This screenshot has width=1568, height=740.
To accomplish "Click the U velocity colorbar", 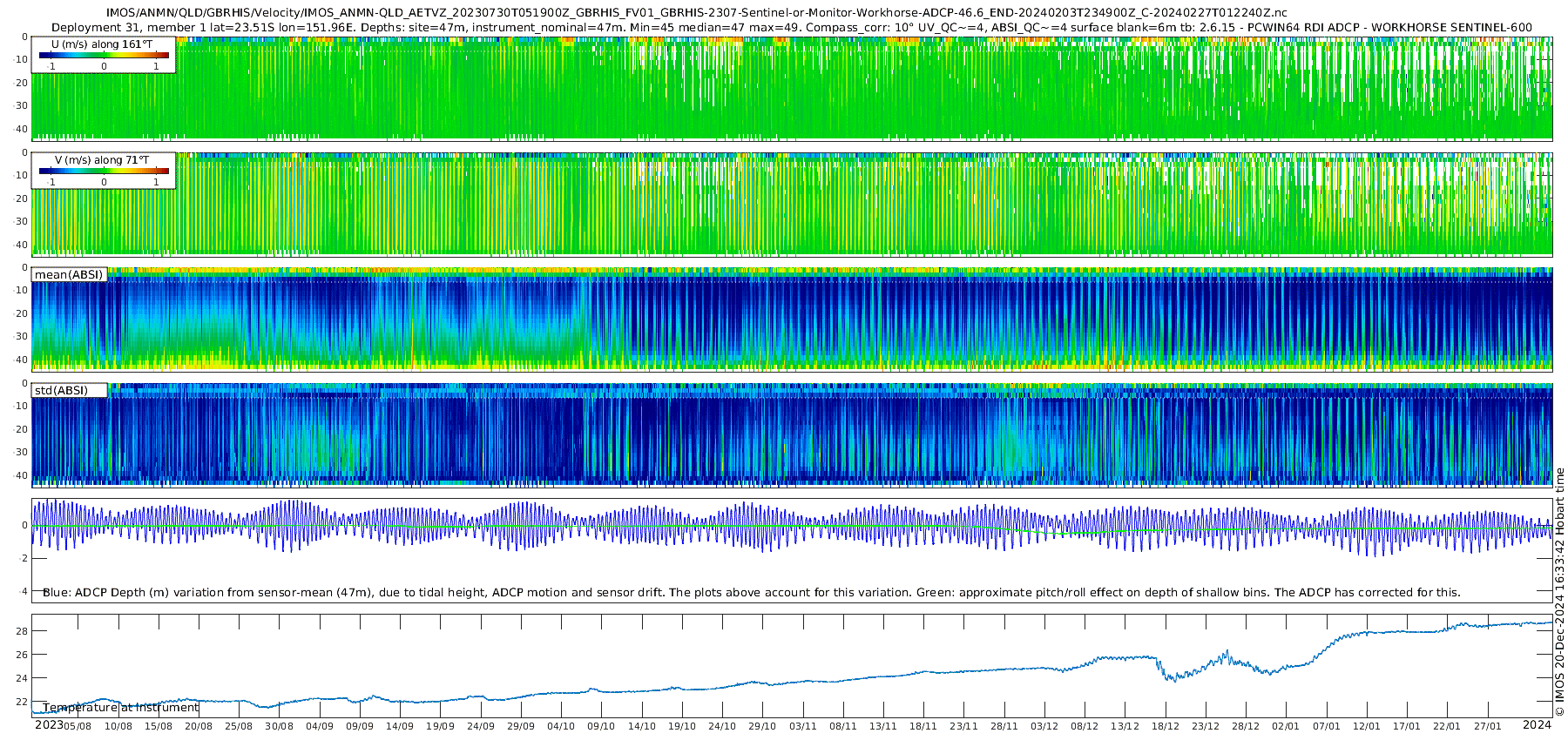I will (x=104, y=56).
